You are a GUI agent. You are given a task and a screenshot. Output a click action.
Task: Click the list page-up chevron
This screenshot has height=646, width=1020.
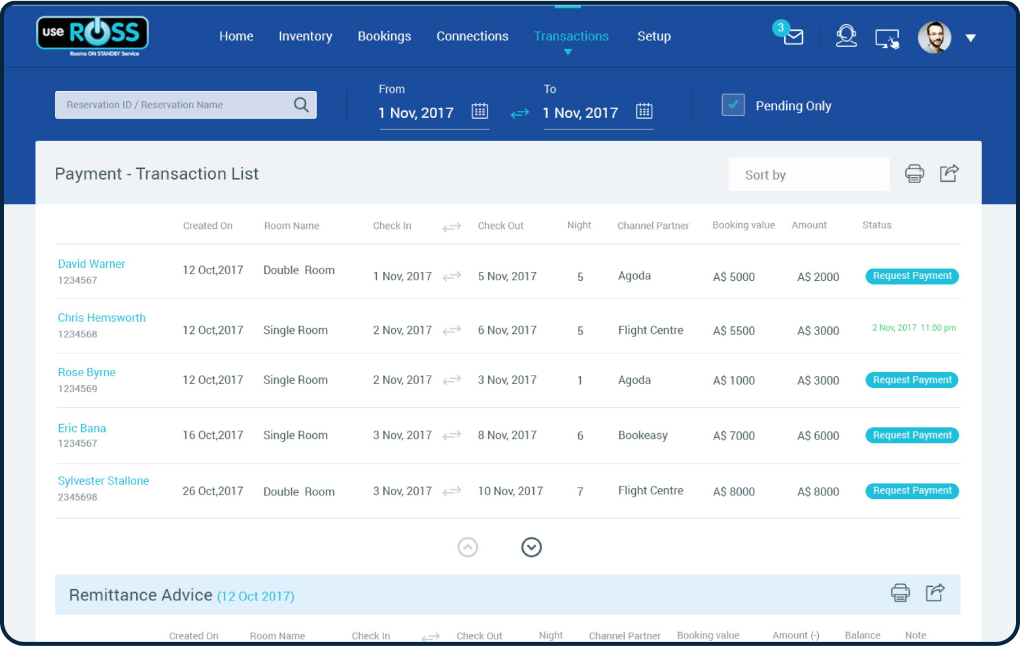(x=468, y=547)
